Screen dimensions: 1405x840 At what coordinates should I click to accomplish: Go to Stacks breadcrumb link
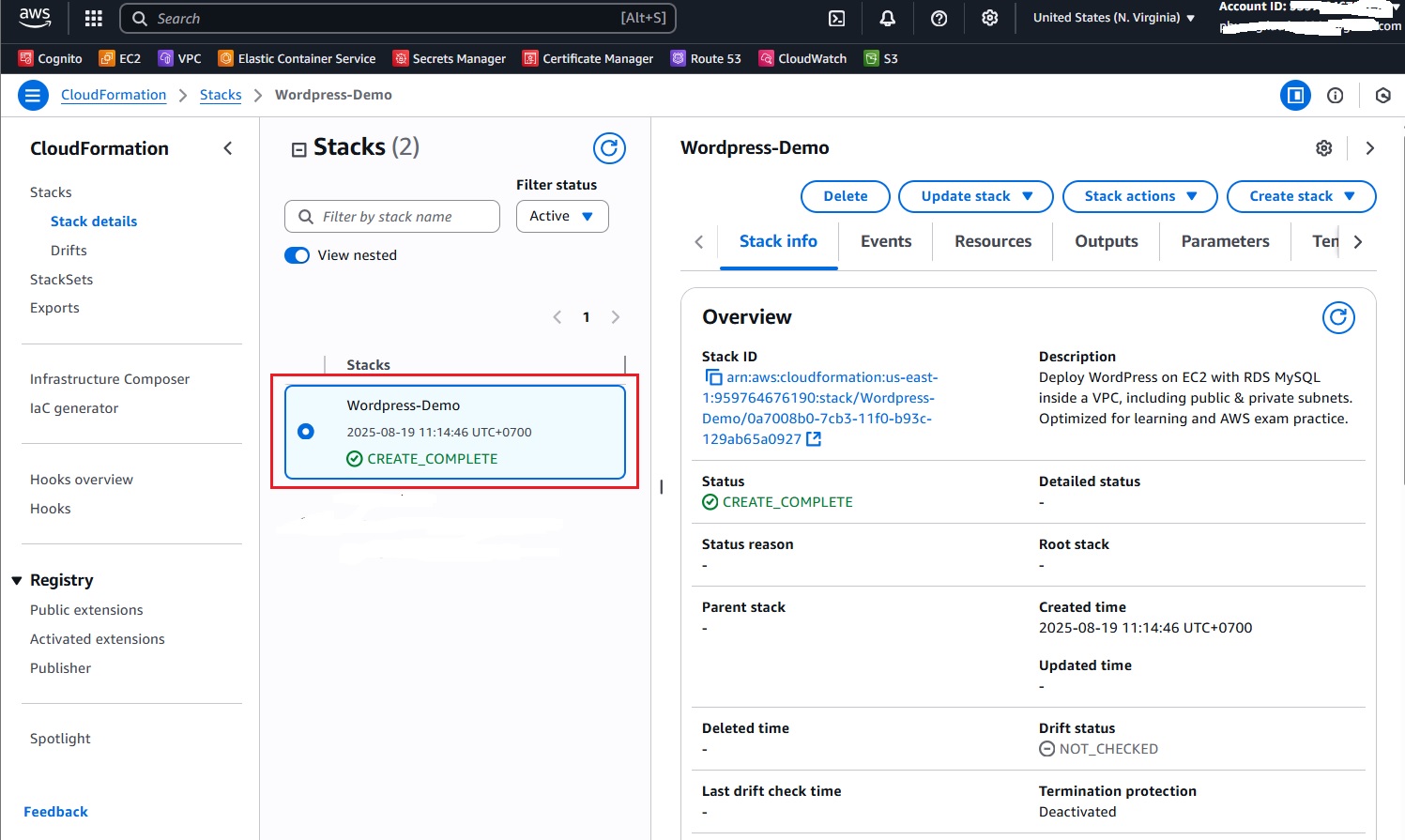tap(221, 95)
